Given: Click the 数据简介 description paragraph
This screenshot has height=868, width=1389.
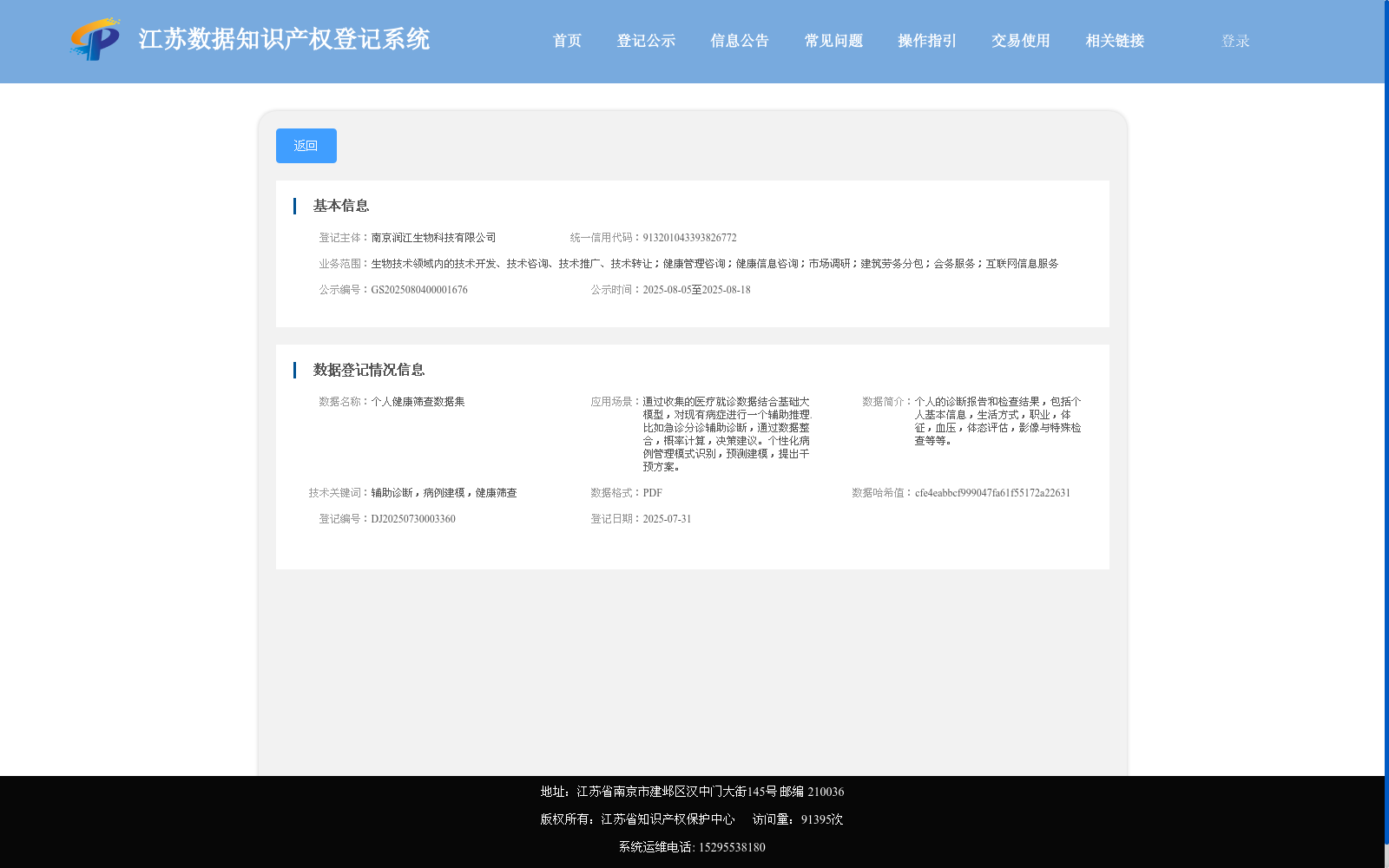Looking at the screenshot, I should (x=997, y=421).
